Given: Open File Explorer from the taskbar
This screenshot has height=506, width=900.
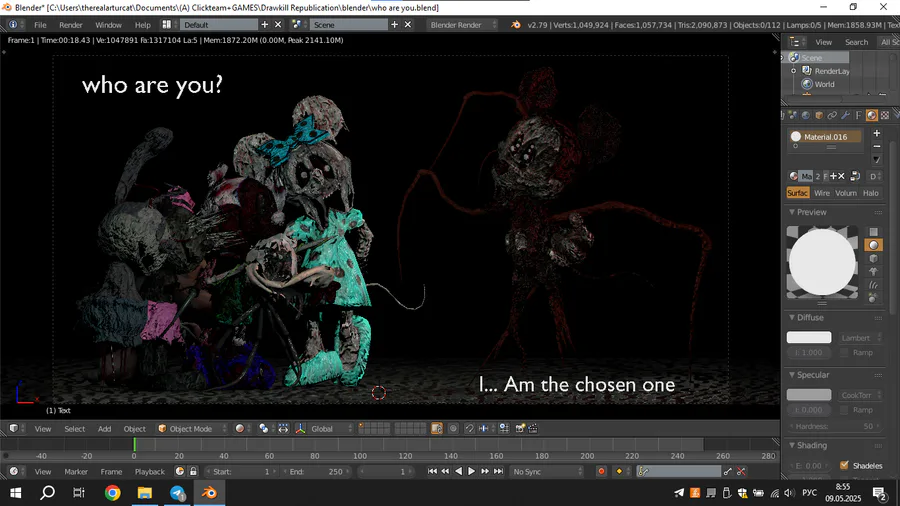Looking at the screenshot, I should click(x=145, y=493).
